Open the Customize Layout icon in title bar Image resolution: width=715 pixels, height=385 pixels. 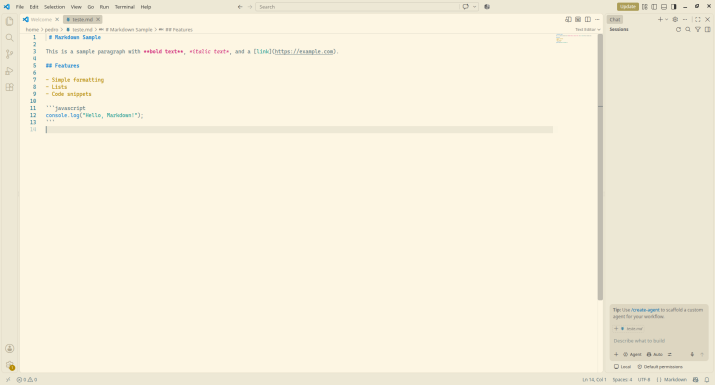tap(645, 7)
